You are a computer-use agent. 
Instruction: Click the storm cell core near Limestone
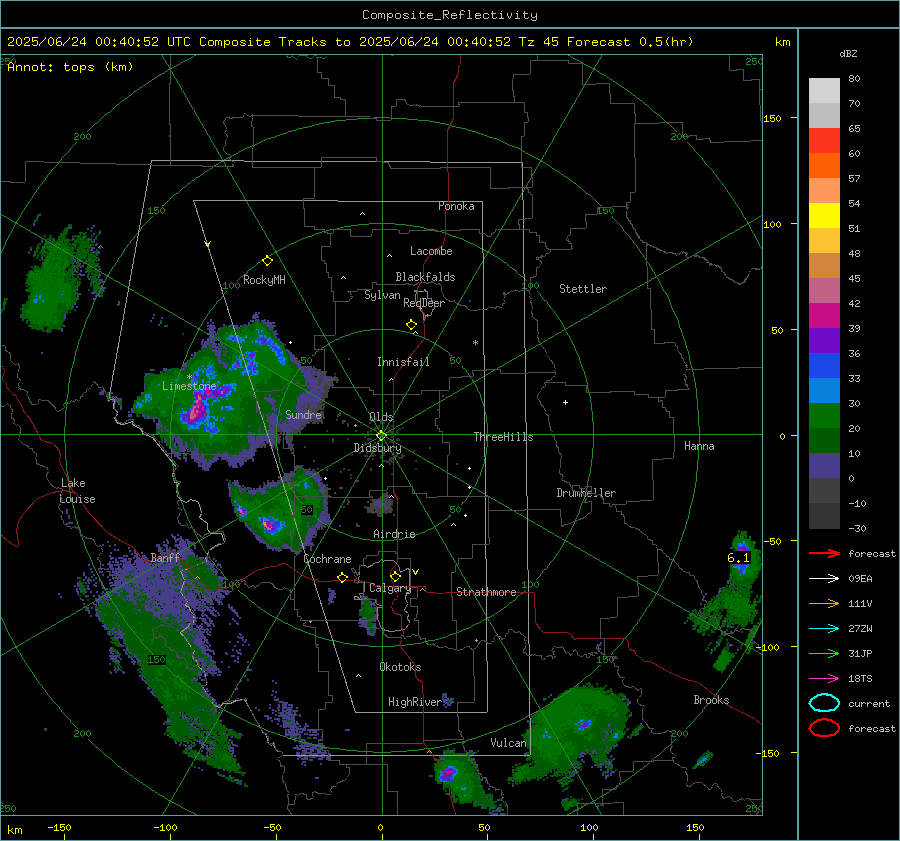coord(198,409)
